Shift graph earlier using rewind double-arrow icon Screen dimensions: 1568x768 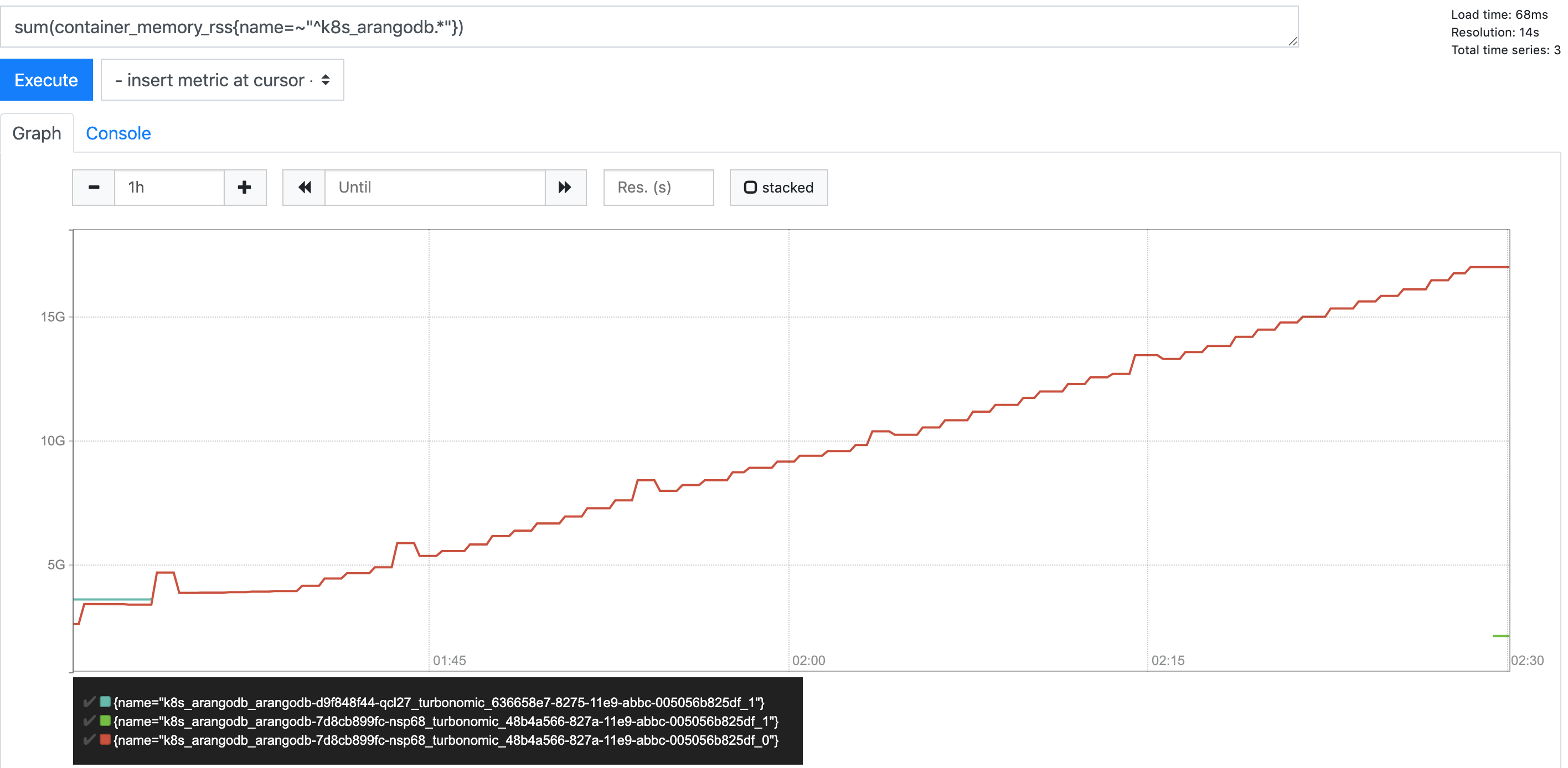[304, 187]
